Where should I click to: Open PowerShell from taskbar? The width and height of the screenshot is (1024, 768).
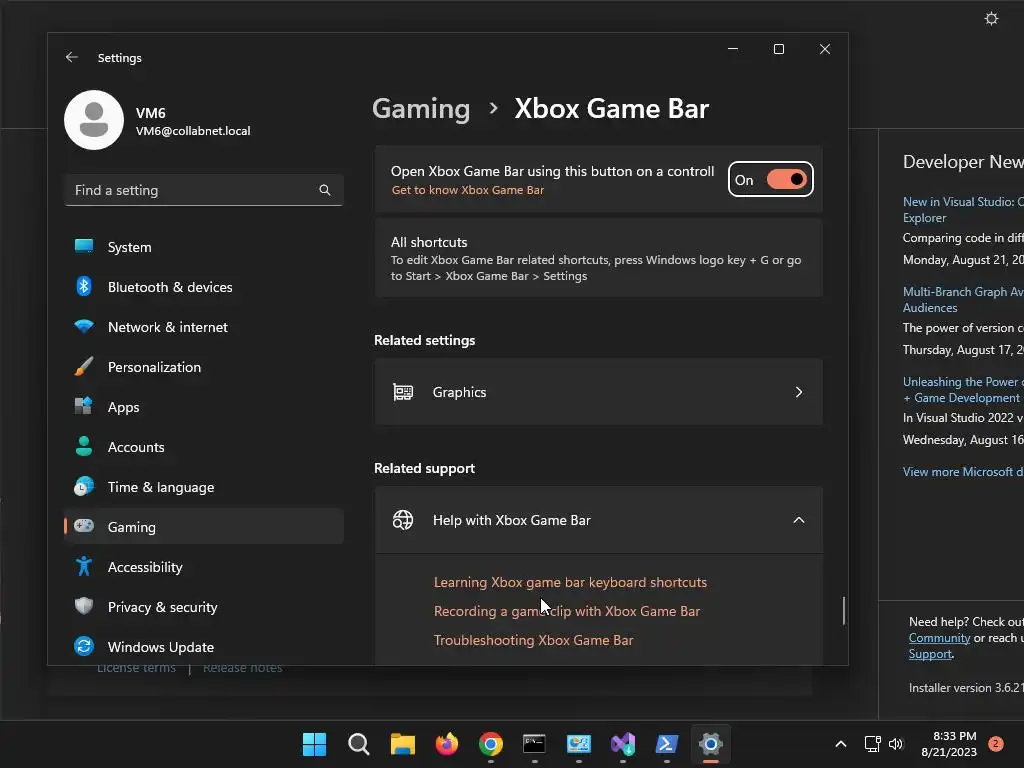(x=667, y=744)
